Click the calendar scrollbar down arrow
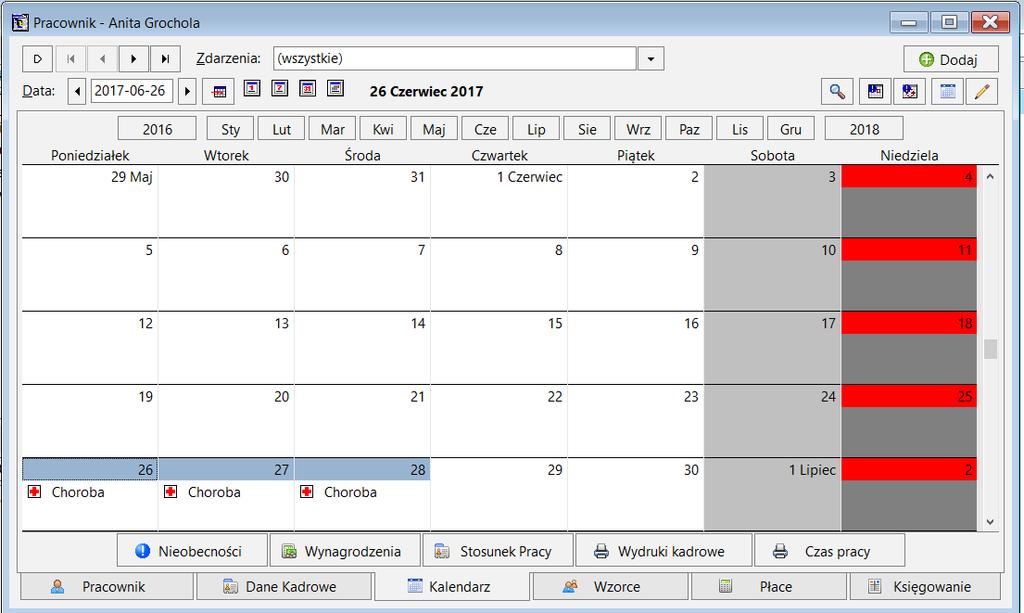 [x=990, y=522]
